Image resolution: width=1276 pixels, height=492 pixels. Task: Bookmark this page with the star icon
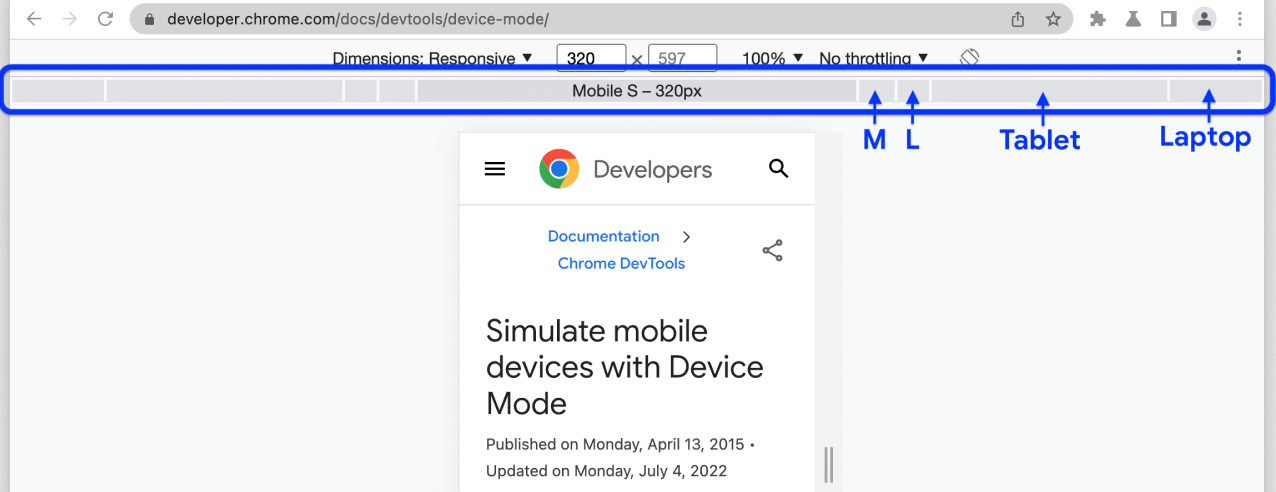(x=1053, y=19)
